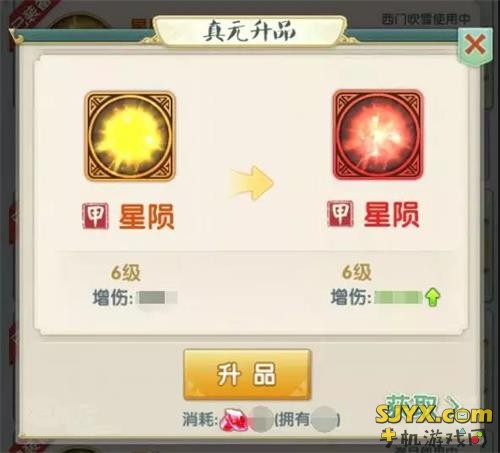Click the green 增伤 value under the red orb

(x=399, y=297)
